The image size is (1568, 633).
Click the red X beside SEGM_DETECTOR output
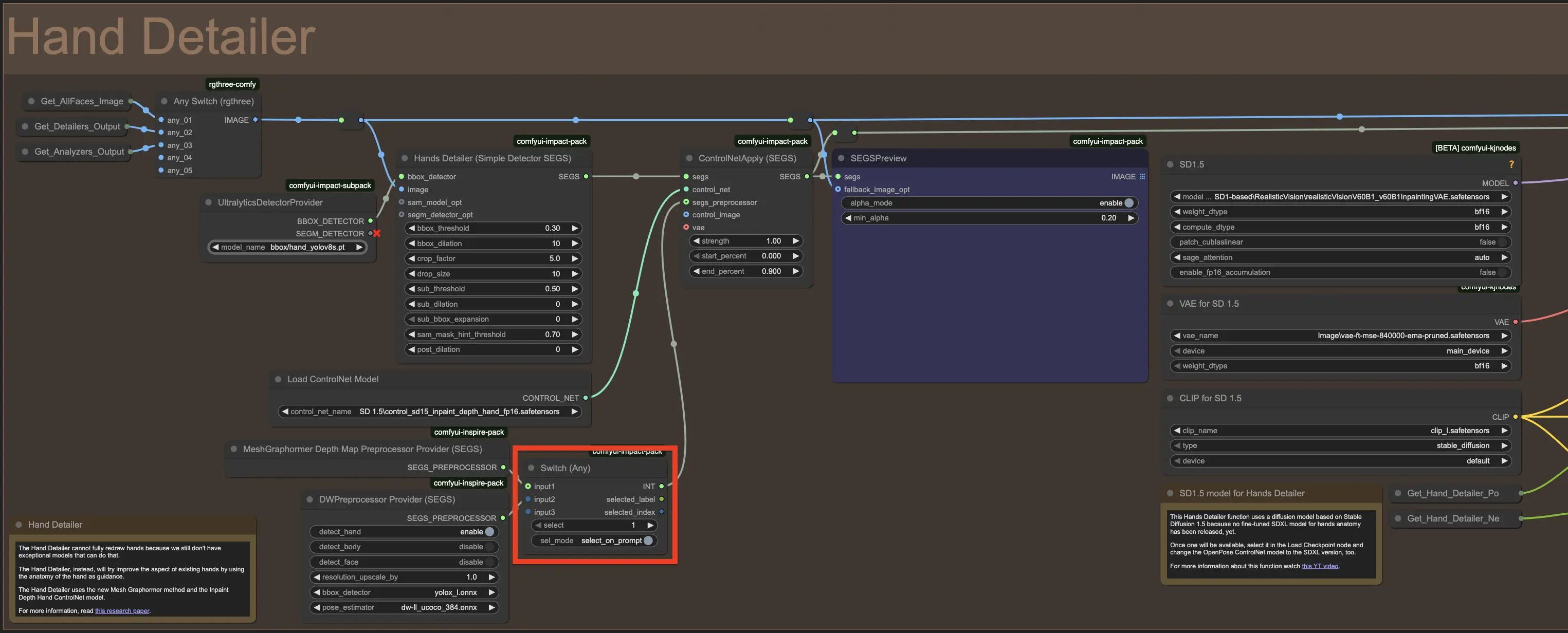377,233
